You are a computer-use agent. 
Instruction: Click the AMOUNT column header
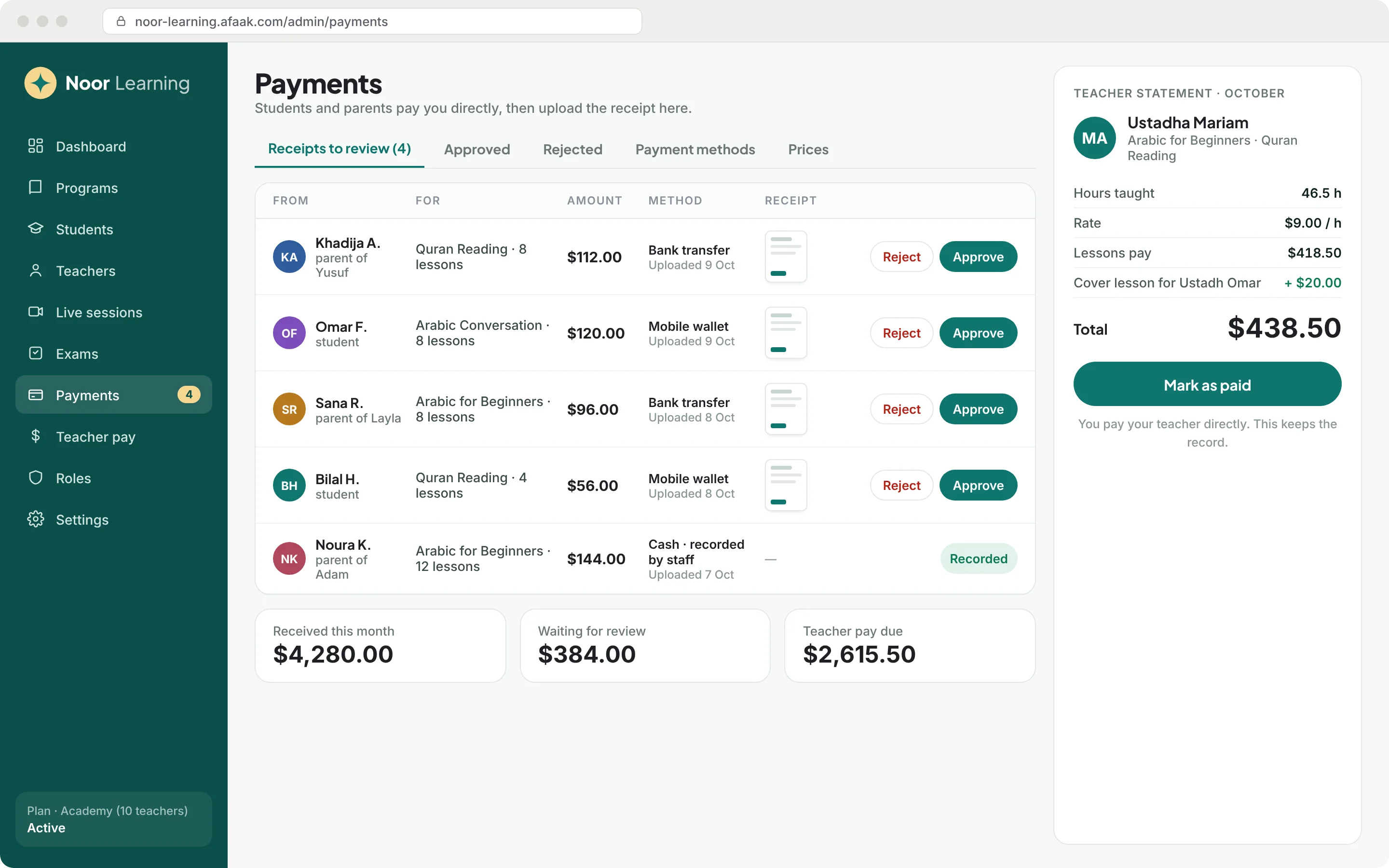594,200
